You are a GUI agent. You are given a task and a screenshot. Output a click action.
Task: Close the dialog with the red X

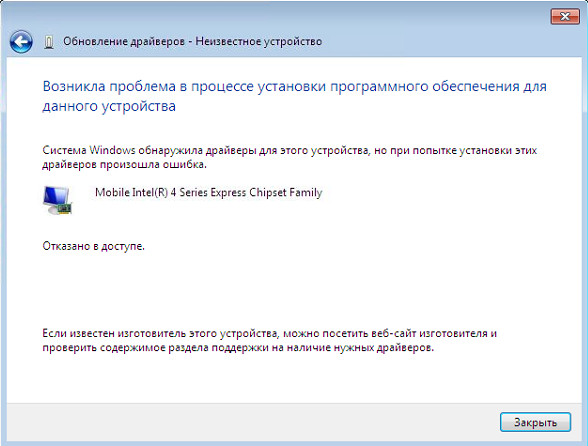(x=565, y=17)
